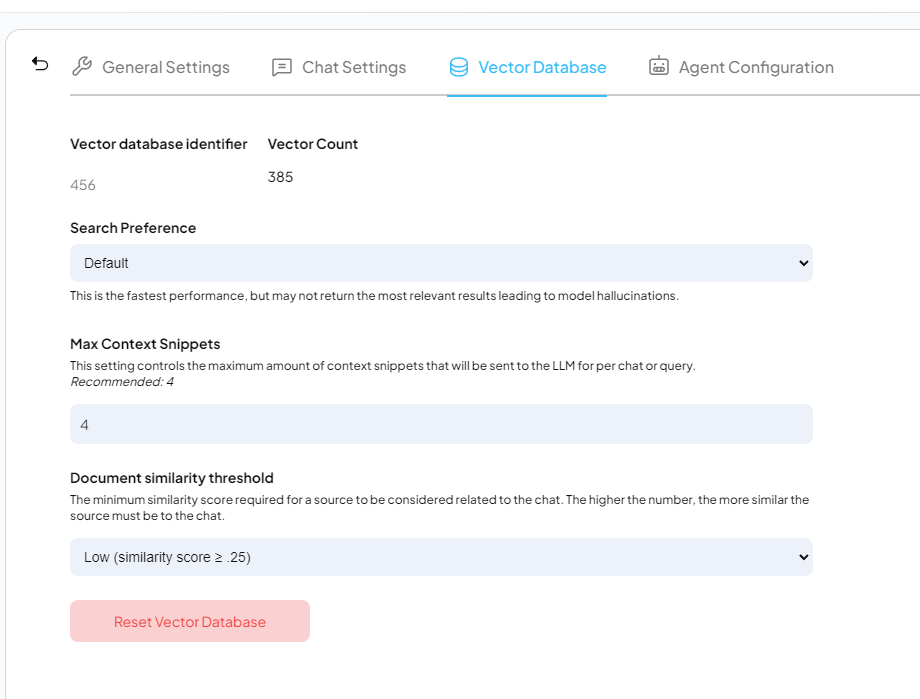Screen dimensions: 920x699
Task: Focus the Max Context Snippets input field
Action: coord(440,424)
